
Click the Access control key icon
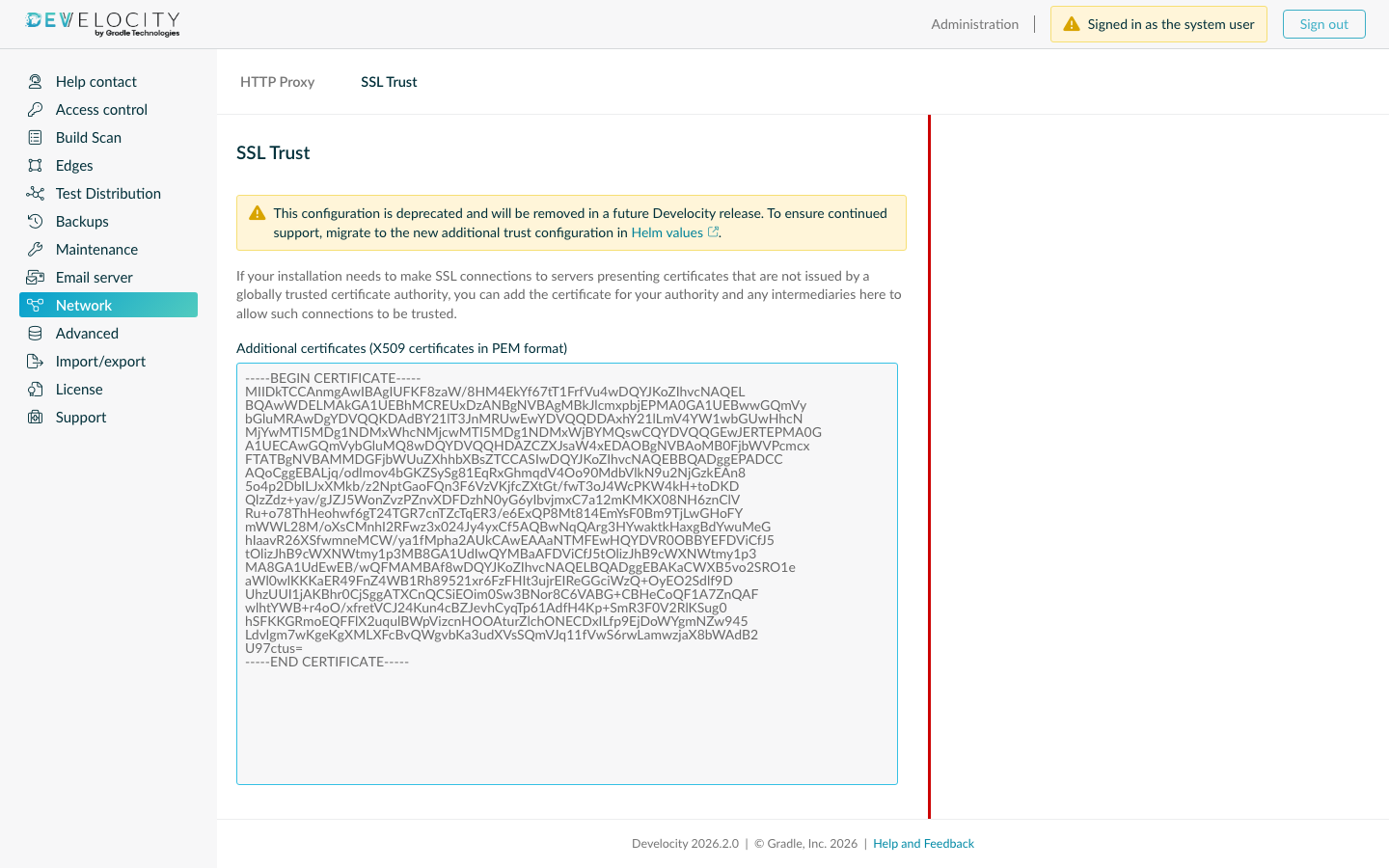36,110
